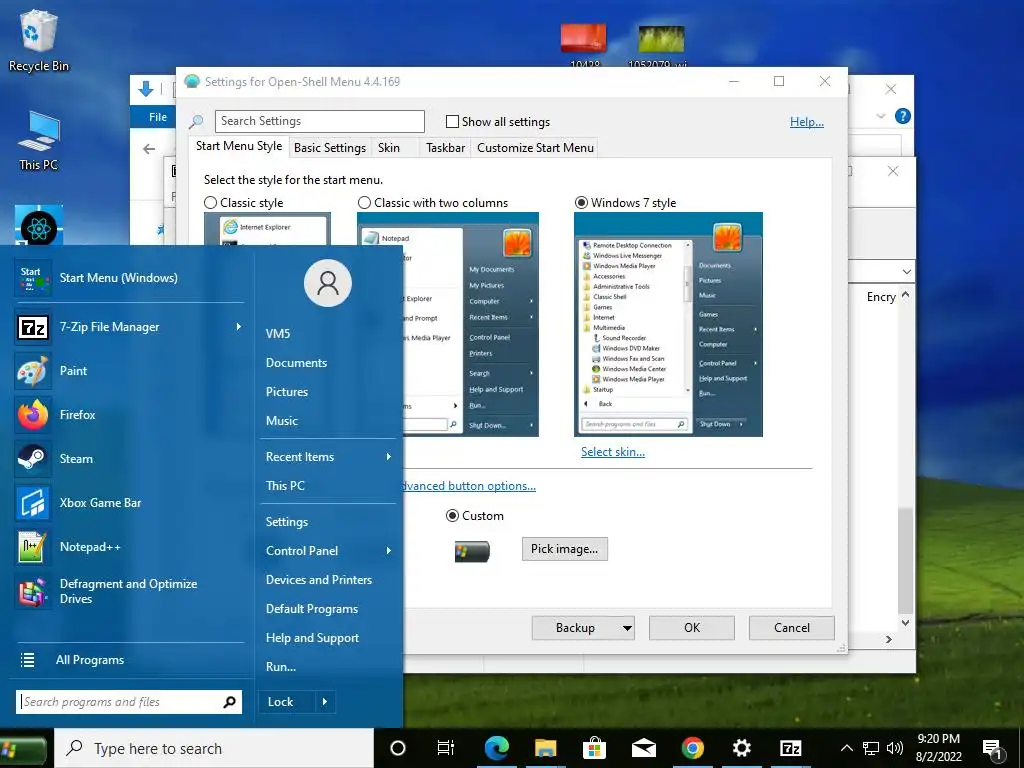
Task: Open Documents in start menu
Action: pyautogui.click(x=296, y=362)
